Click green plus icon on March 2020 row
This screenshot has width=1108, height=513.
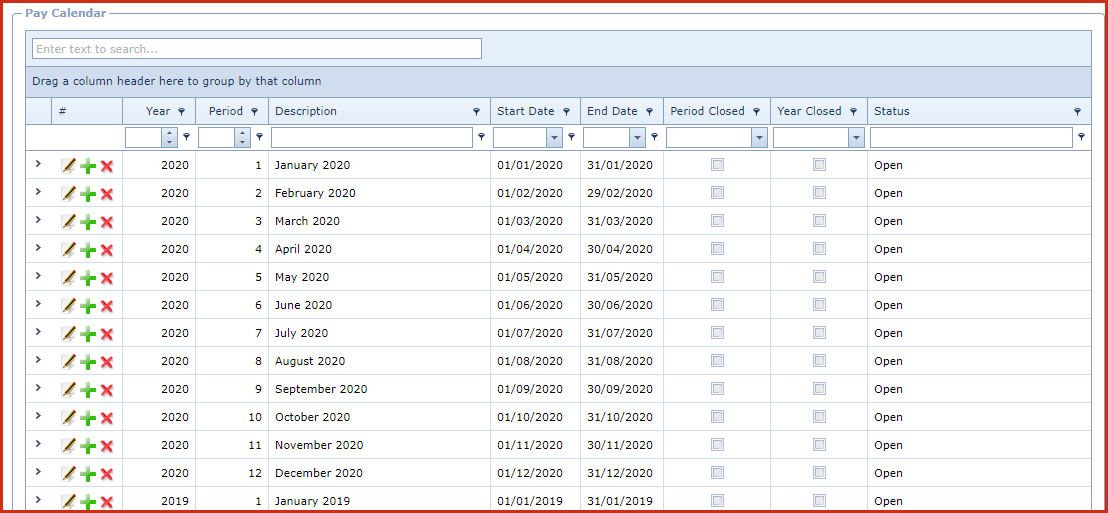(x=88, y=222)
